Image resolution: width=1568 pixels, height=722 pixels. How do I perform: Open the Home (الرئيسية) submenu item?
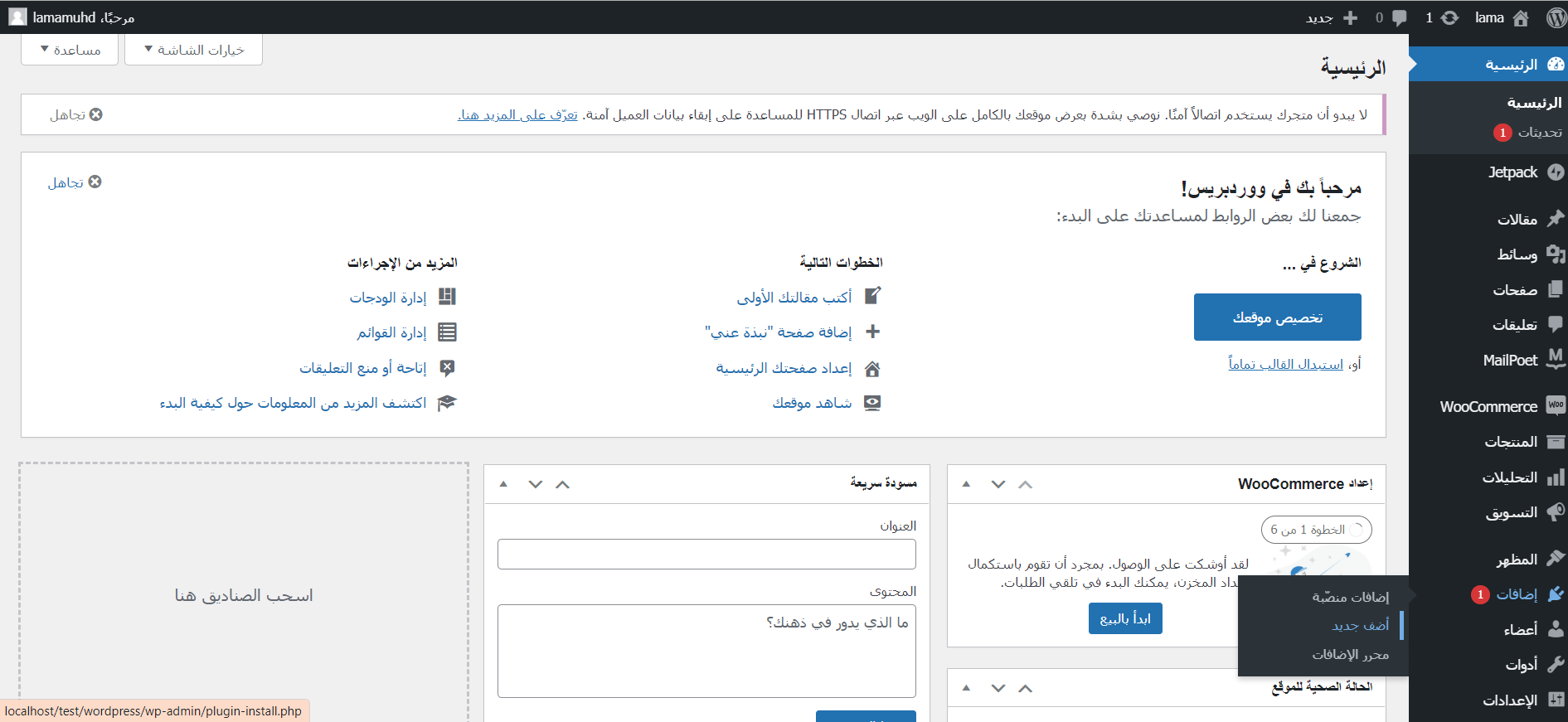pyautogui.click(x=1534, y=102)
